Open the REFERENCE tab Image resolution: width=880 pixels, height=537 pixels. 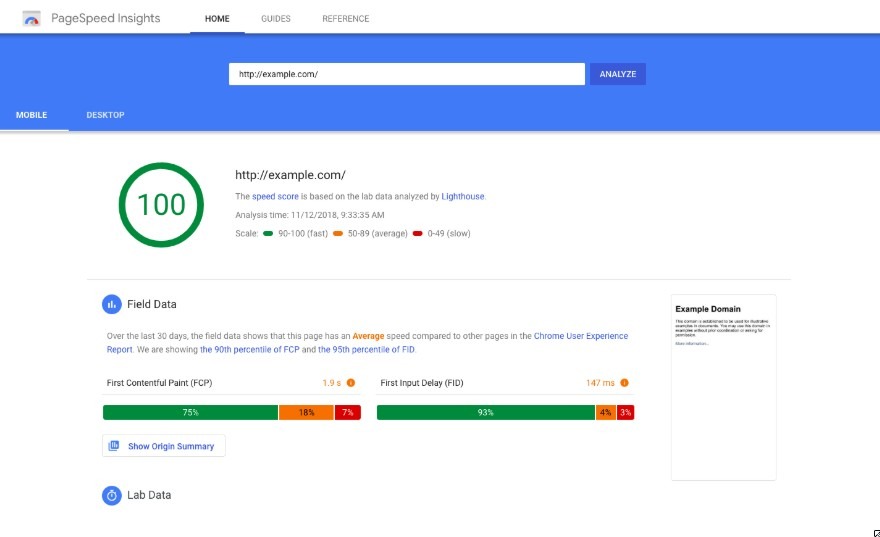[x=346, y=19]
